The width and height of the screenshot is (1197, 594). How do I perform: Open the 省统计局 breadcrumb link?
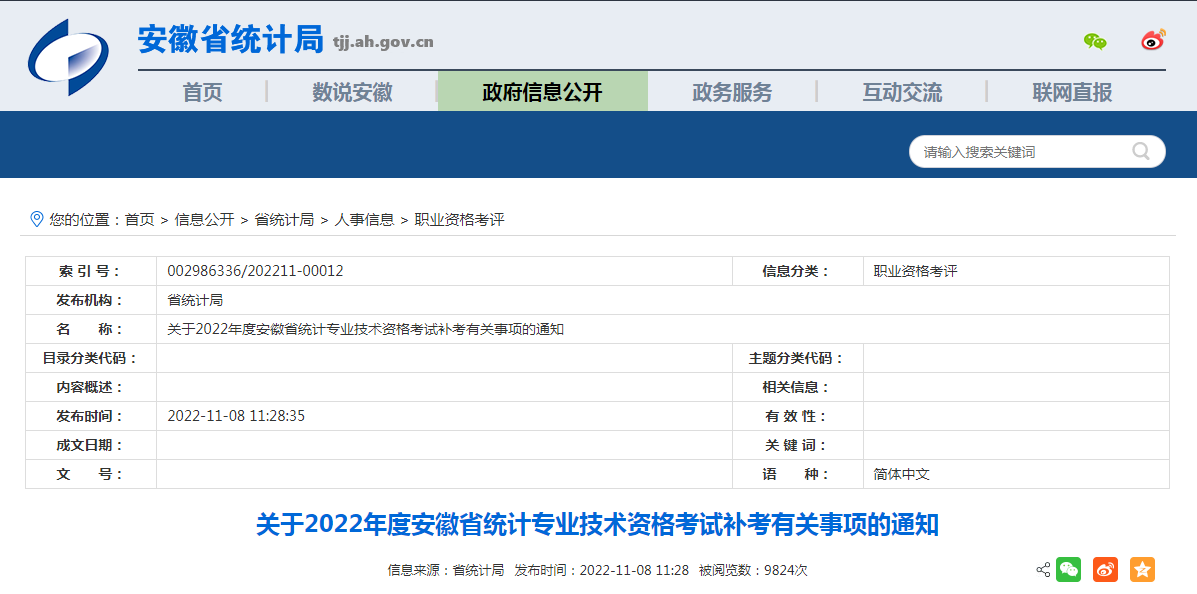(x=288, y=218)
